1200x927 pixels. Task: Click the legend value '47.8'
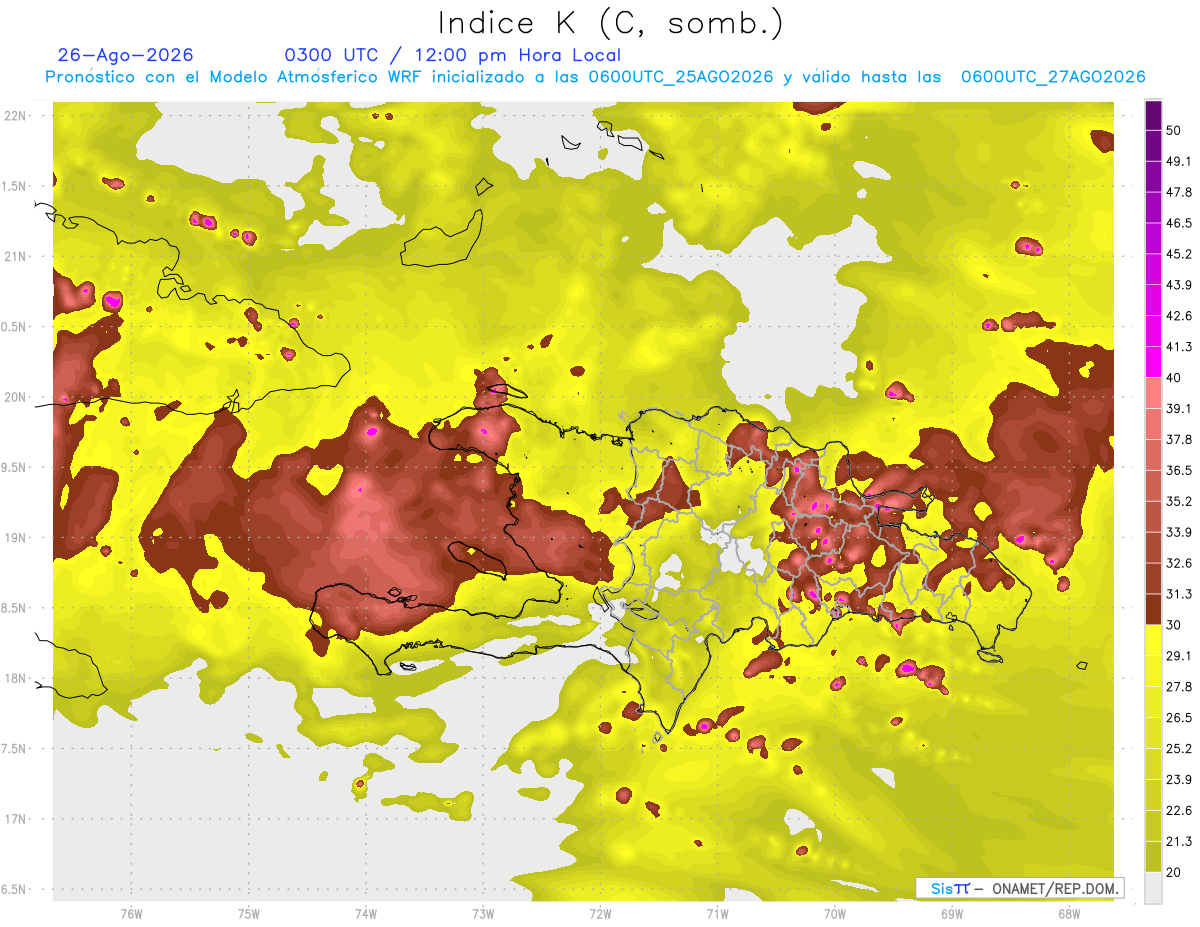(1178, 192)
